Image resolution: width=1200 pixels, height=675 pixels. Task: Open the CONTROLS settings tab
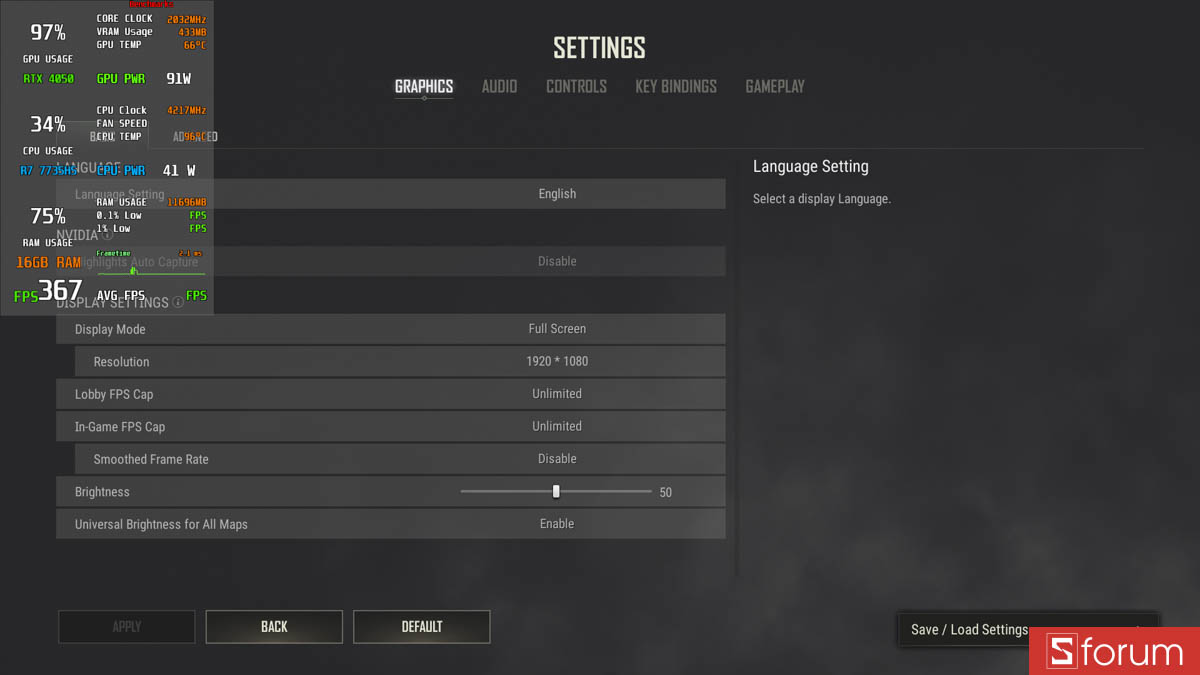[x=576, y=86]
